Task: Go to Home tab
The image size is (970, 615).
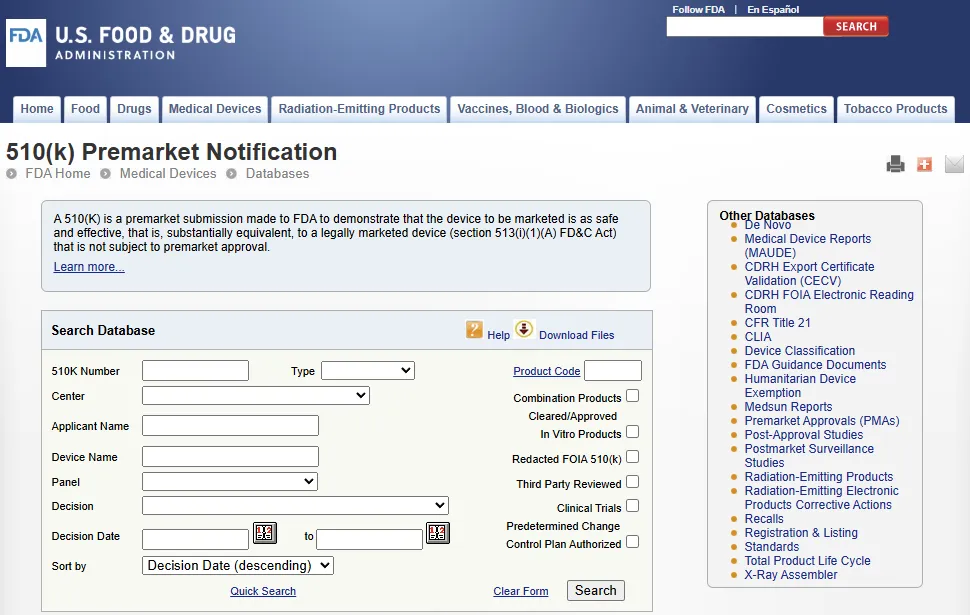Action: (x=37, y=109)
